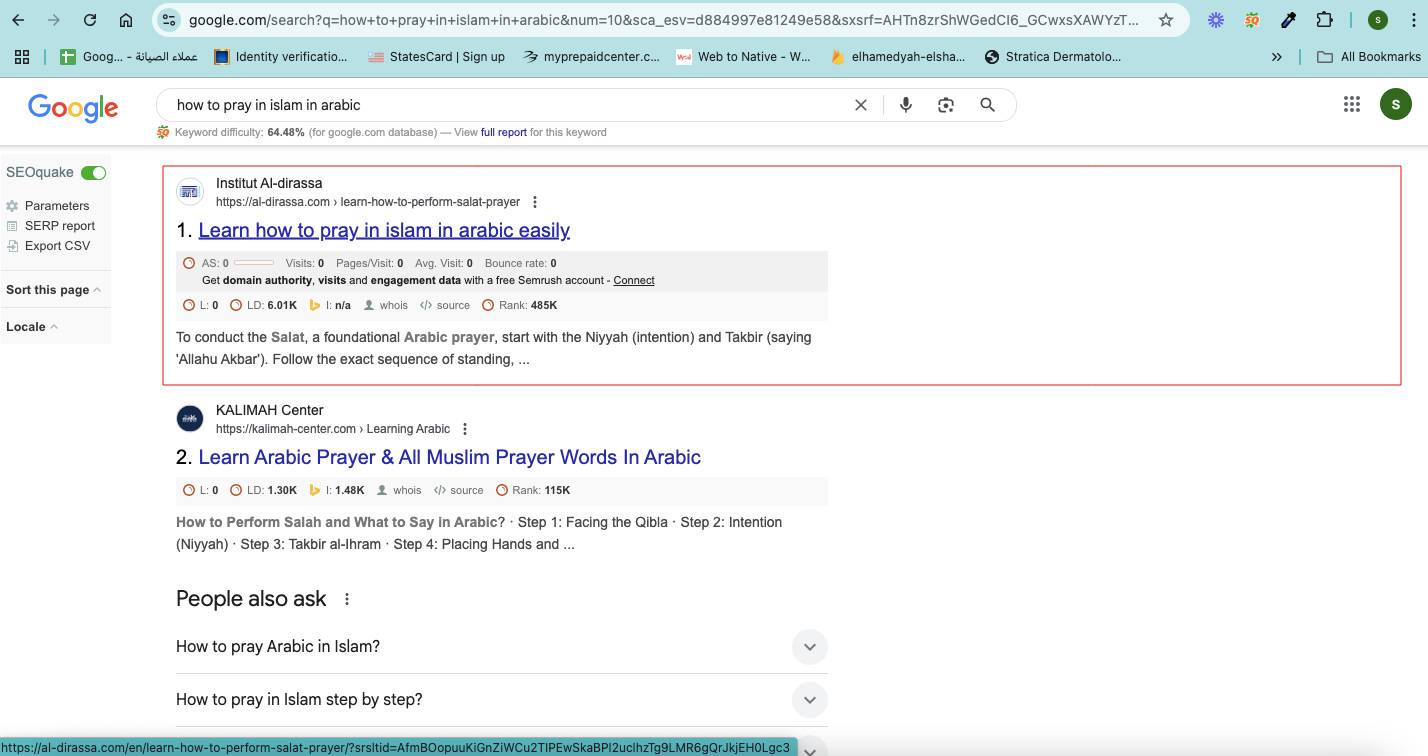Open the Identity verification bookmark

click(x=281, y=57)
